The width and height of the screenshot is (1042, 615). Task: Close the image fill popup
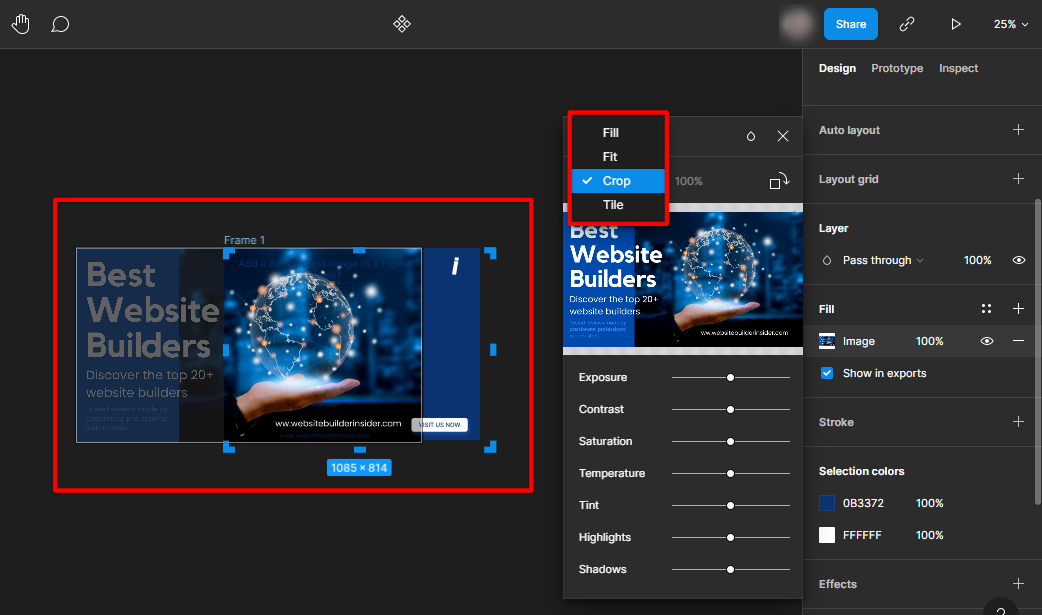tap(783, 136)
